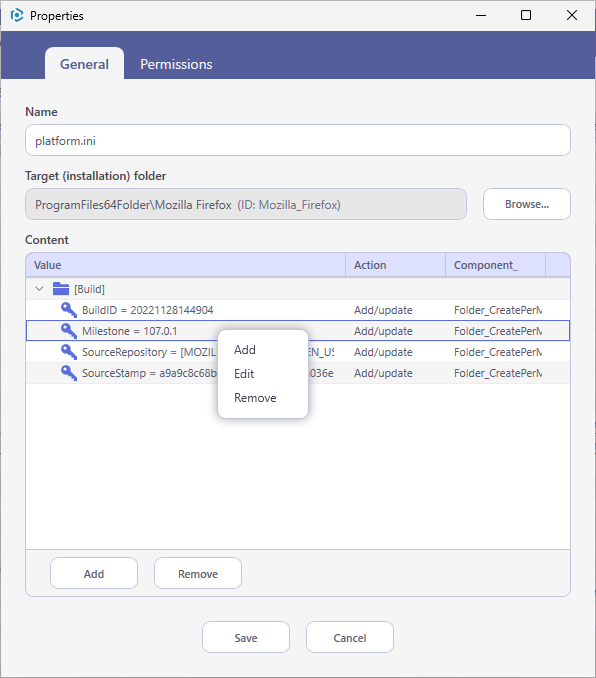Click the key icon beside BuildID entry
Viewport: 596px width, 678px height.
[69, 310]
